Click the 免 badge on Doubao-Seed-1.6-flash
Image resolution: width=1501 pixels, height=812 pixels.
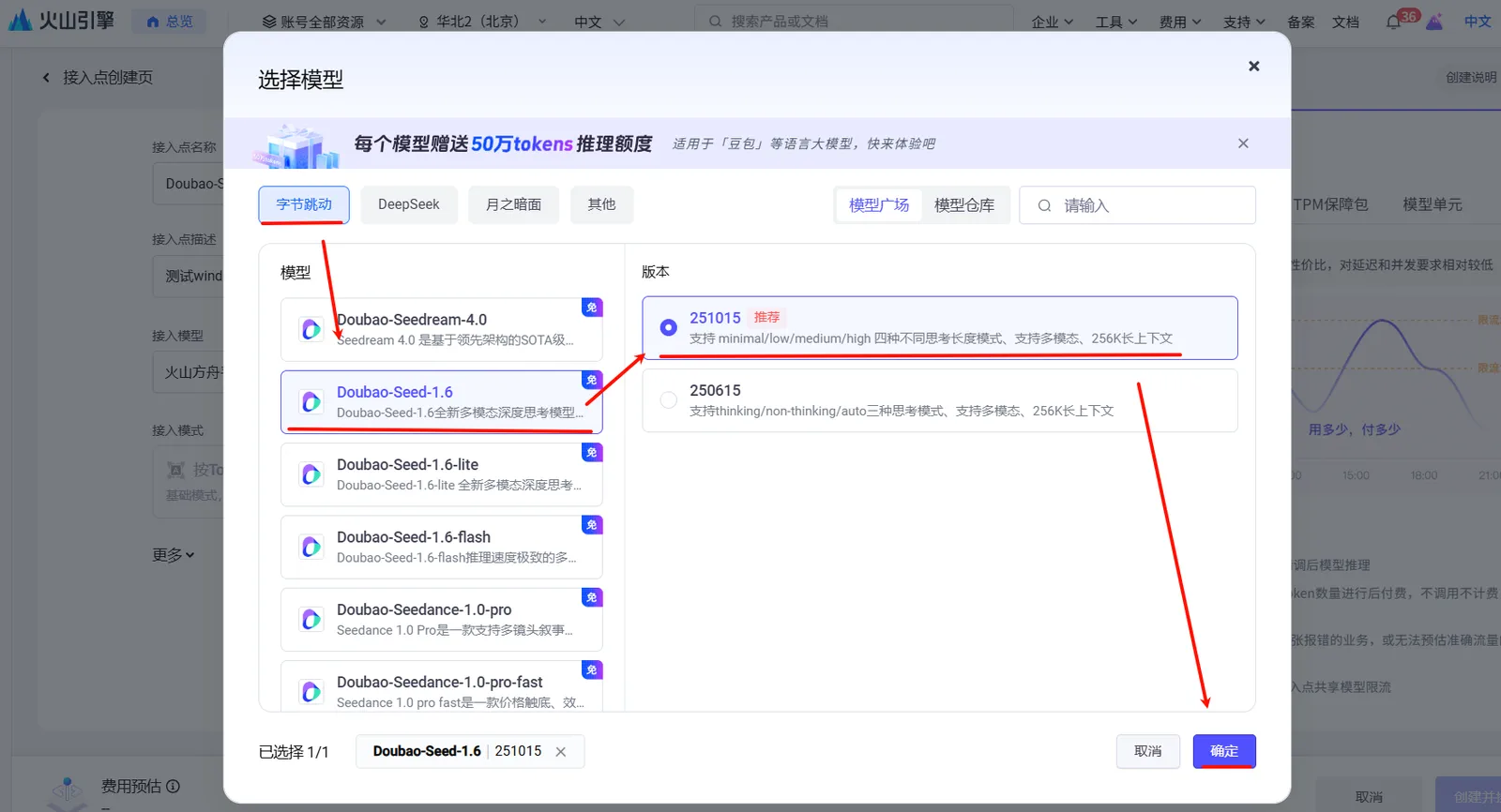click(x=591, y=525)
